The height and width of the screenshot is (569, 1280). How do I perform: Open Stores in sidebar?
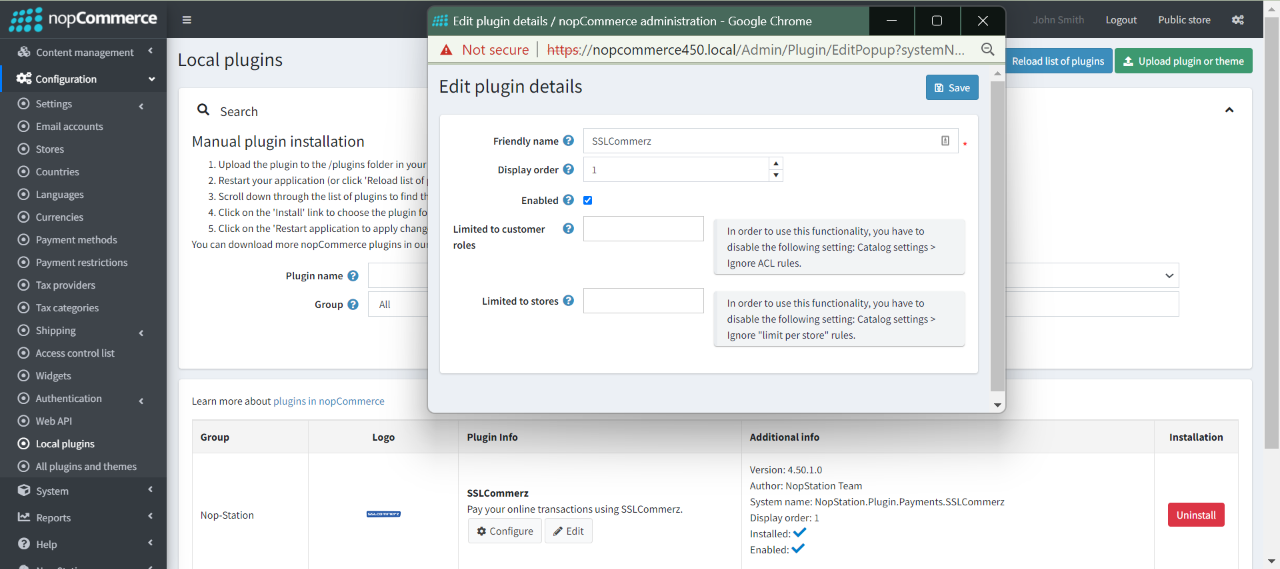(x=49, y=149)
